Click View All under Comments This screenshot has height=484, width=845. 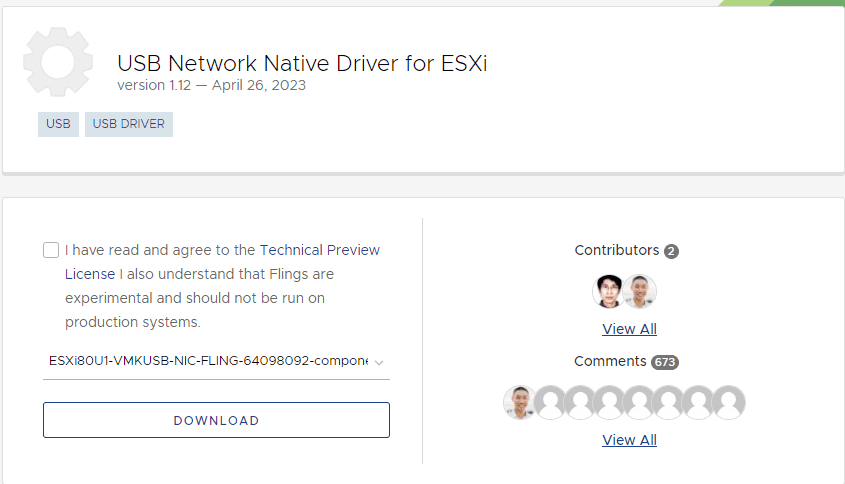pyautogui.click(x=629, y=440)
